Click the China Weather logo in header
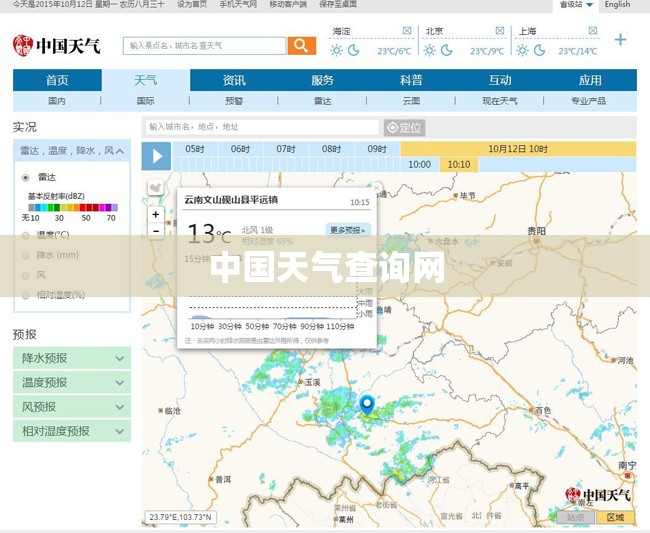This screenshot has width=650, height=533. [56, 46]
